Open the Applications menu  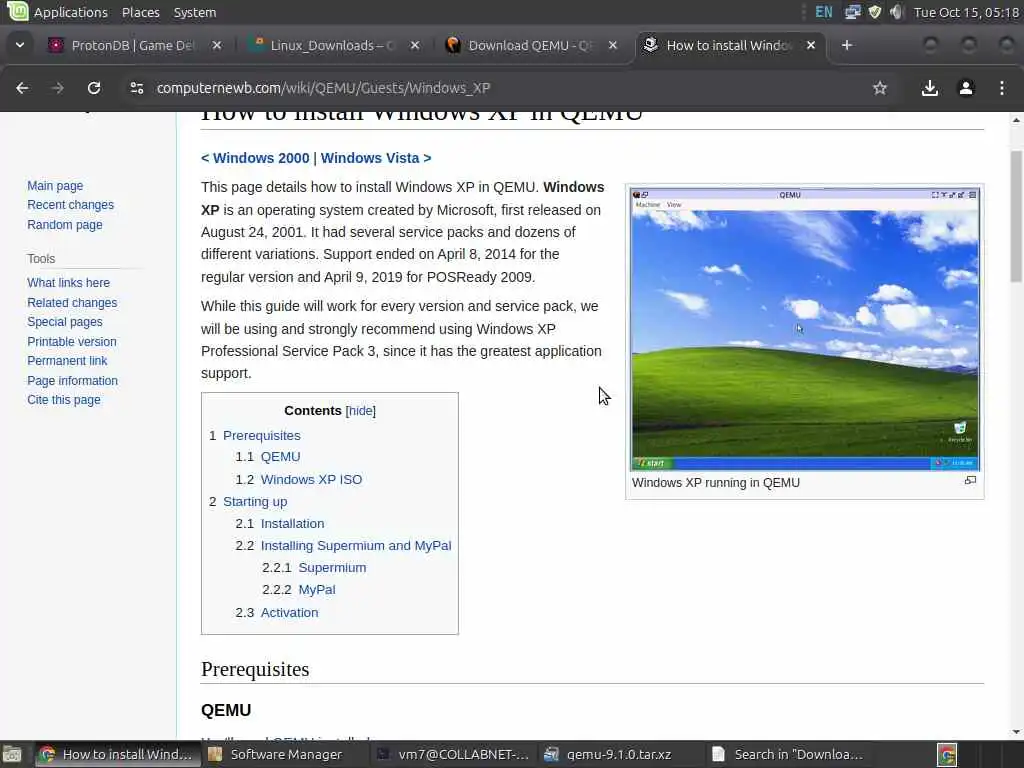tap(71, 12)
